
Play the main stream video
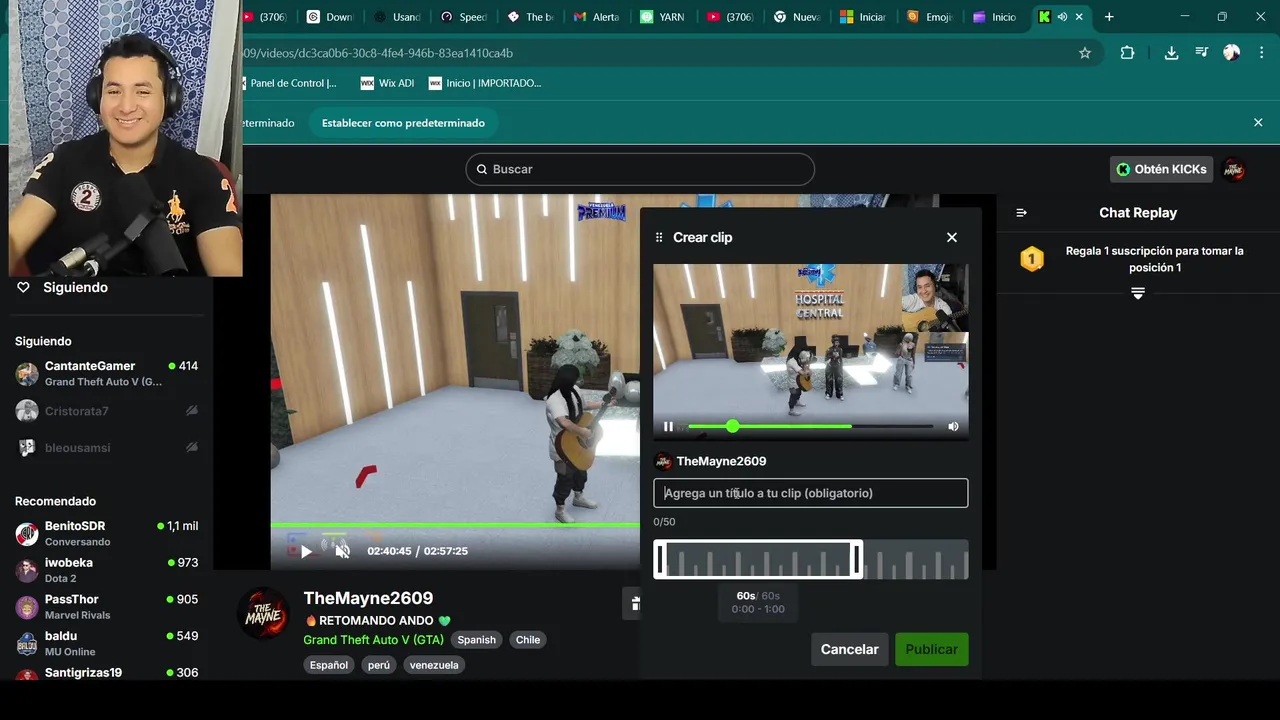click(x=306, y=551)
